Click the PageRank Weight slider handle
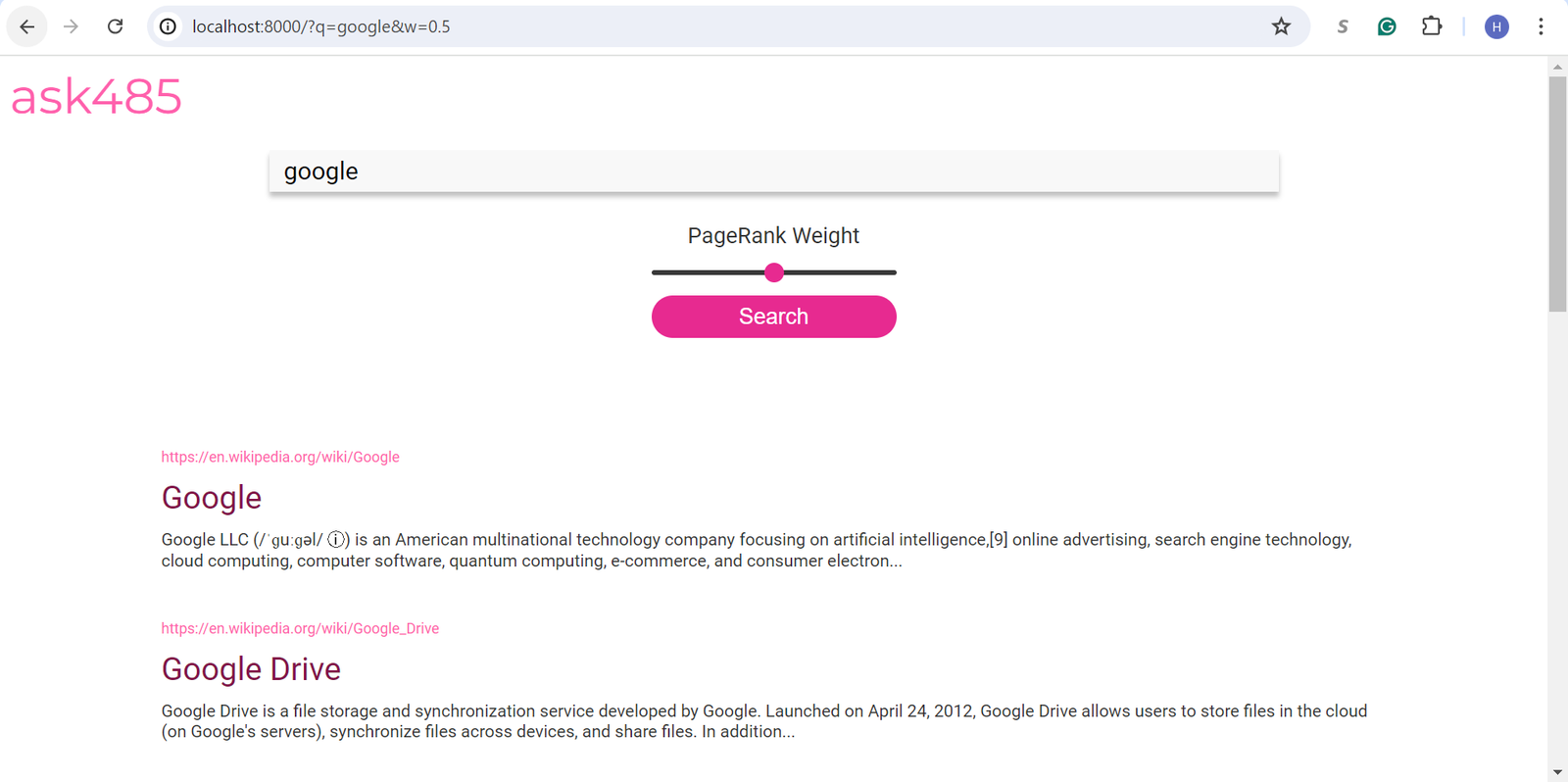 (x=774, y=272)
